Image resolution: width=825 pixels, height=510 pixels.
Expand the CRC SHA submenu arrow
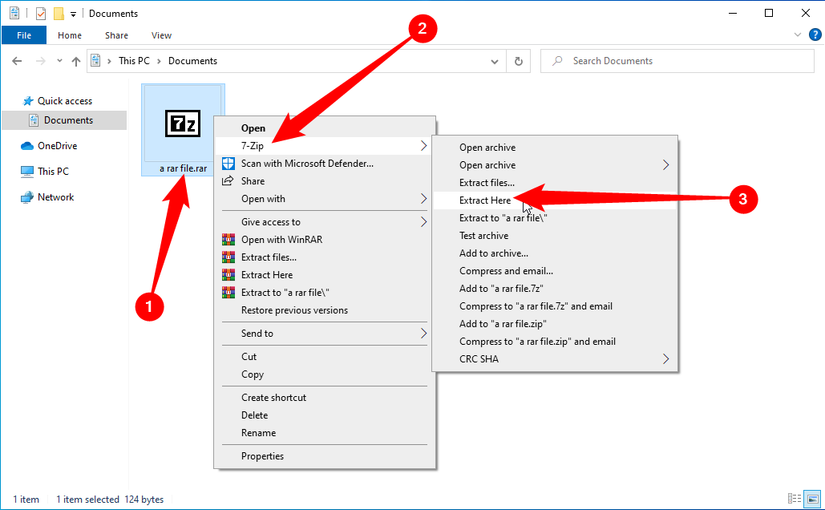[665, 359]
